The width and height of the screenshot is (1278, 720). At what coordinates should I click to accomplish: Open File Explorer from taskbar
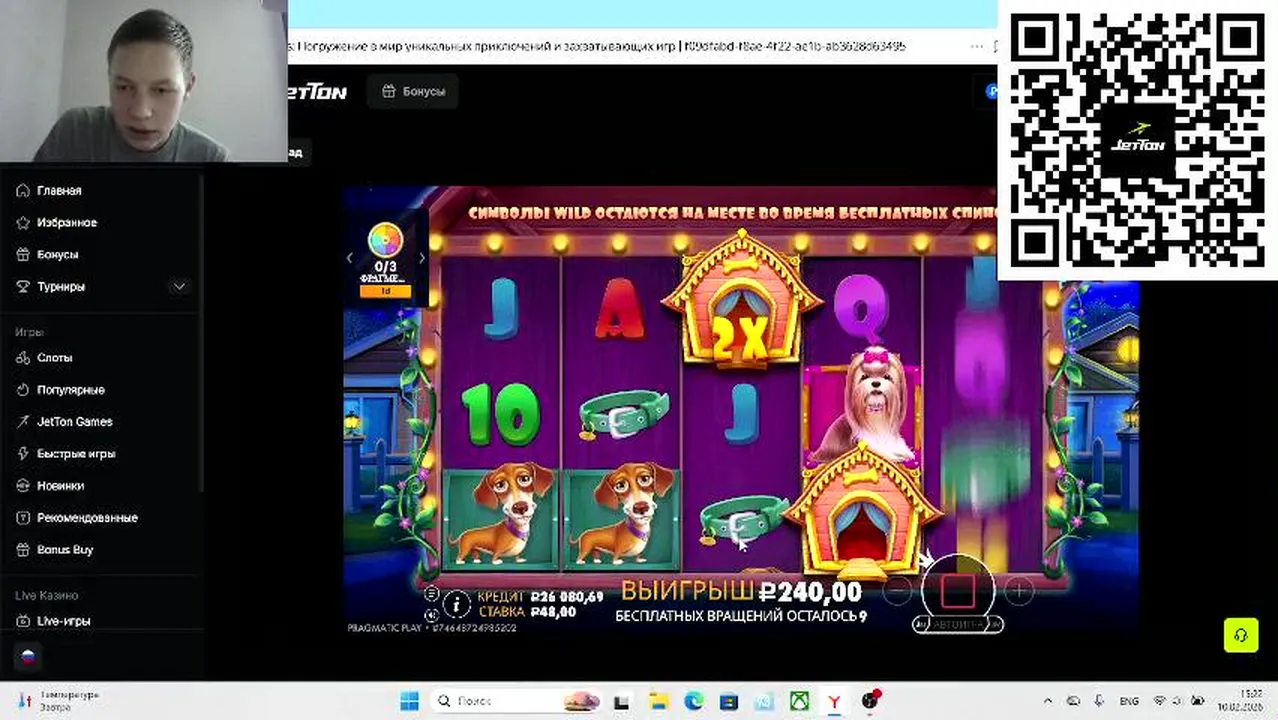pos(658,701)
